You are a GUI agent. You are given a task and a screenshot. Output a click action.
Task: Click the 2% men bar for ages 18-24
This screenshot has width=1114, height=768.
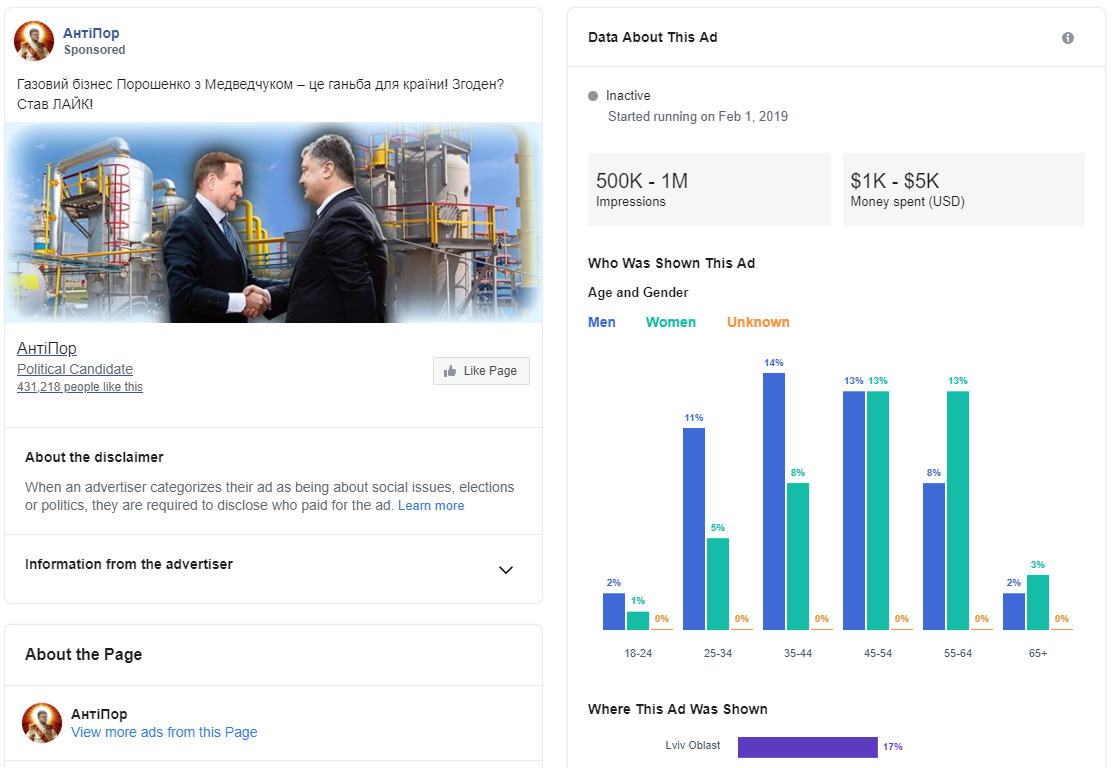pyautogui.click(x=614, y=612)
